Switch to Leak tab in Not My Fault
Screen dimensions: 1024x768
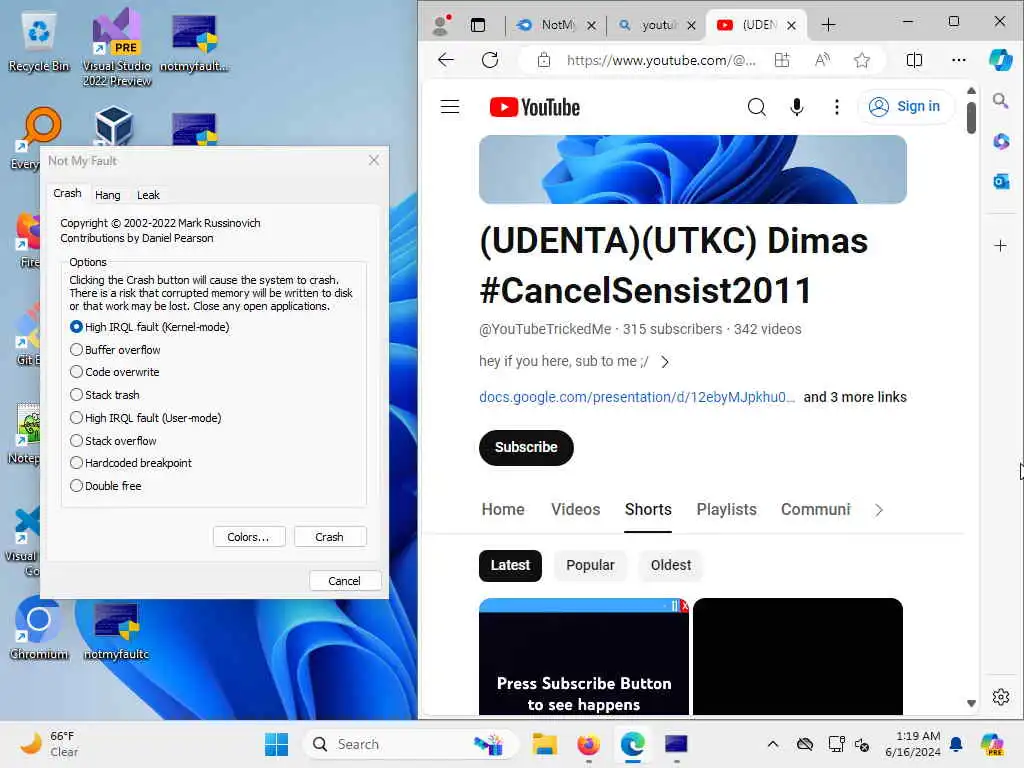click(x=148, y=195)
